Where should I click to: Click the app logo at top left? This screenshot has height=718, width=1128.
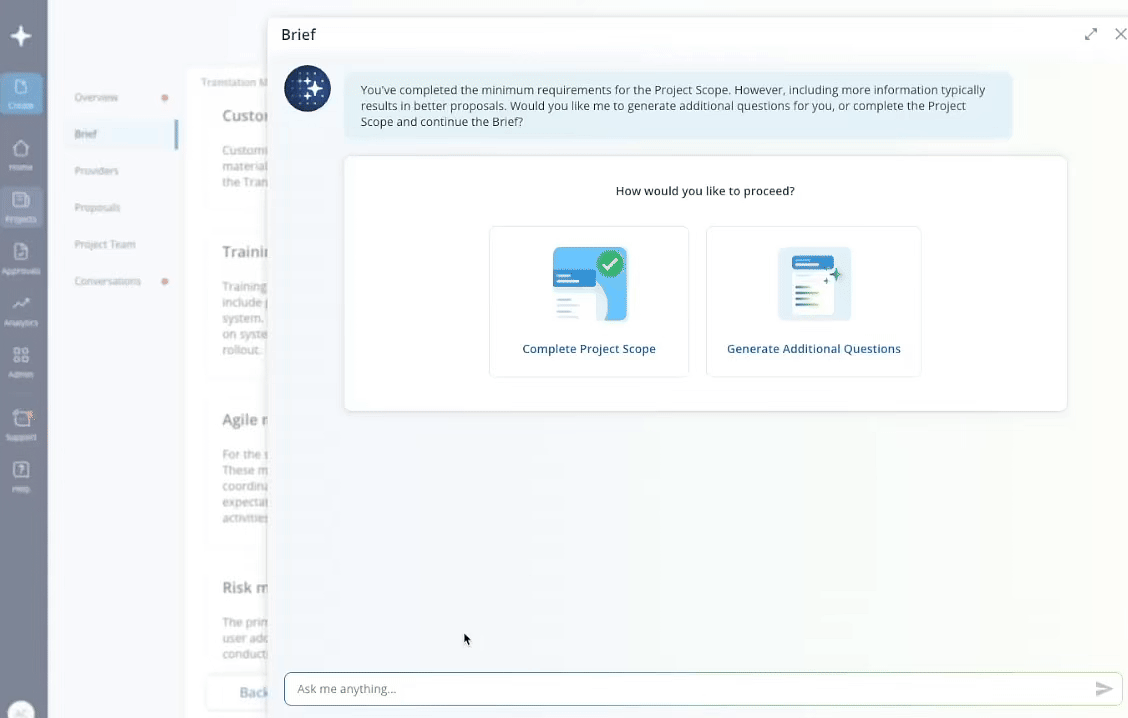21,36
